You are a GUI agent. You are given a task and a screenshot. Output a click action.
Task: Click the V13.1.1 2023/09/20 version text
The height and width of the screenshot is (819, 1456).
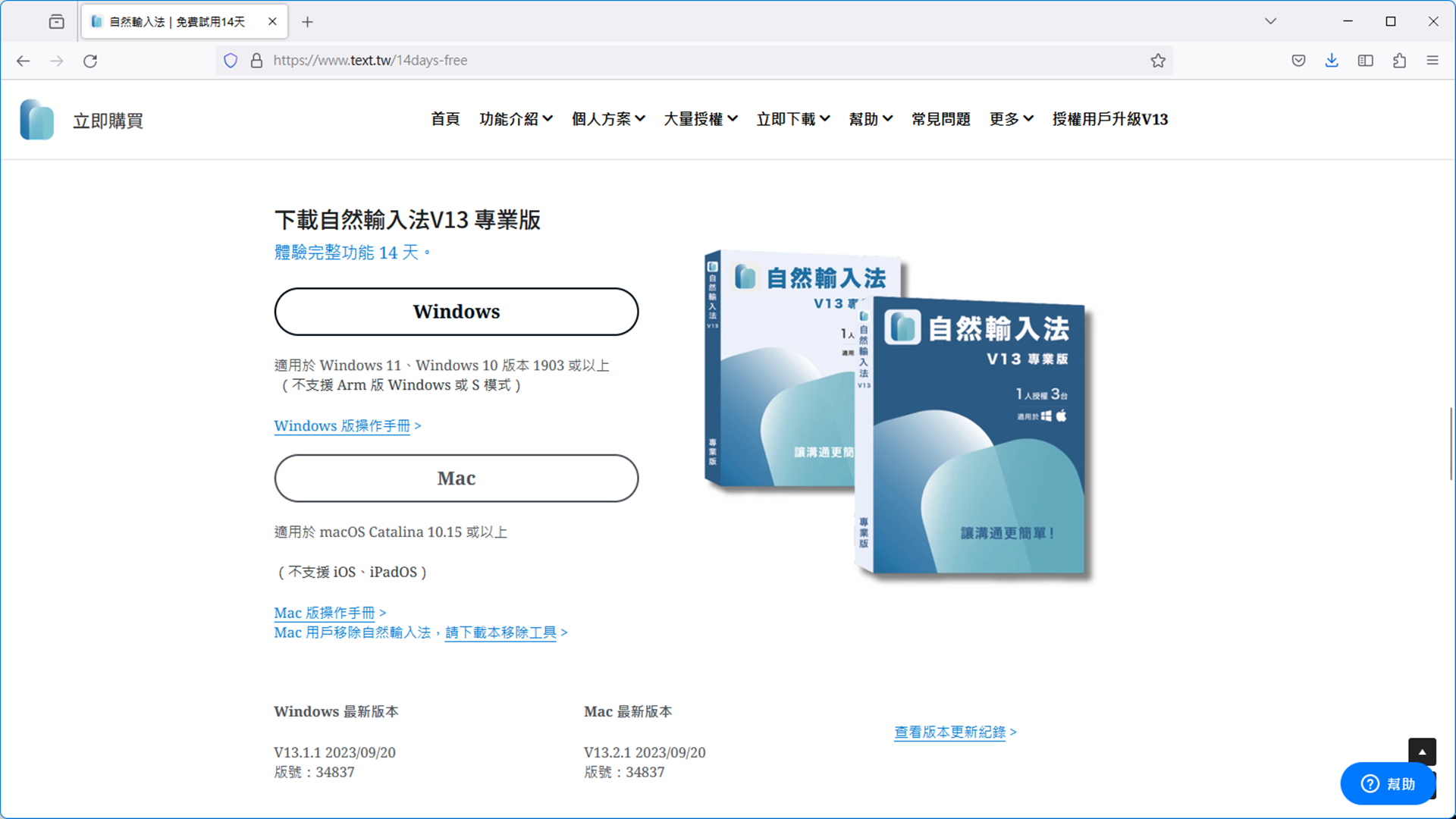[x=334, y=752]
